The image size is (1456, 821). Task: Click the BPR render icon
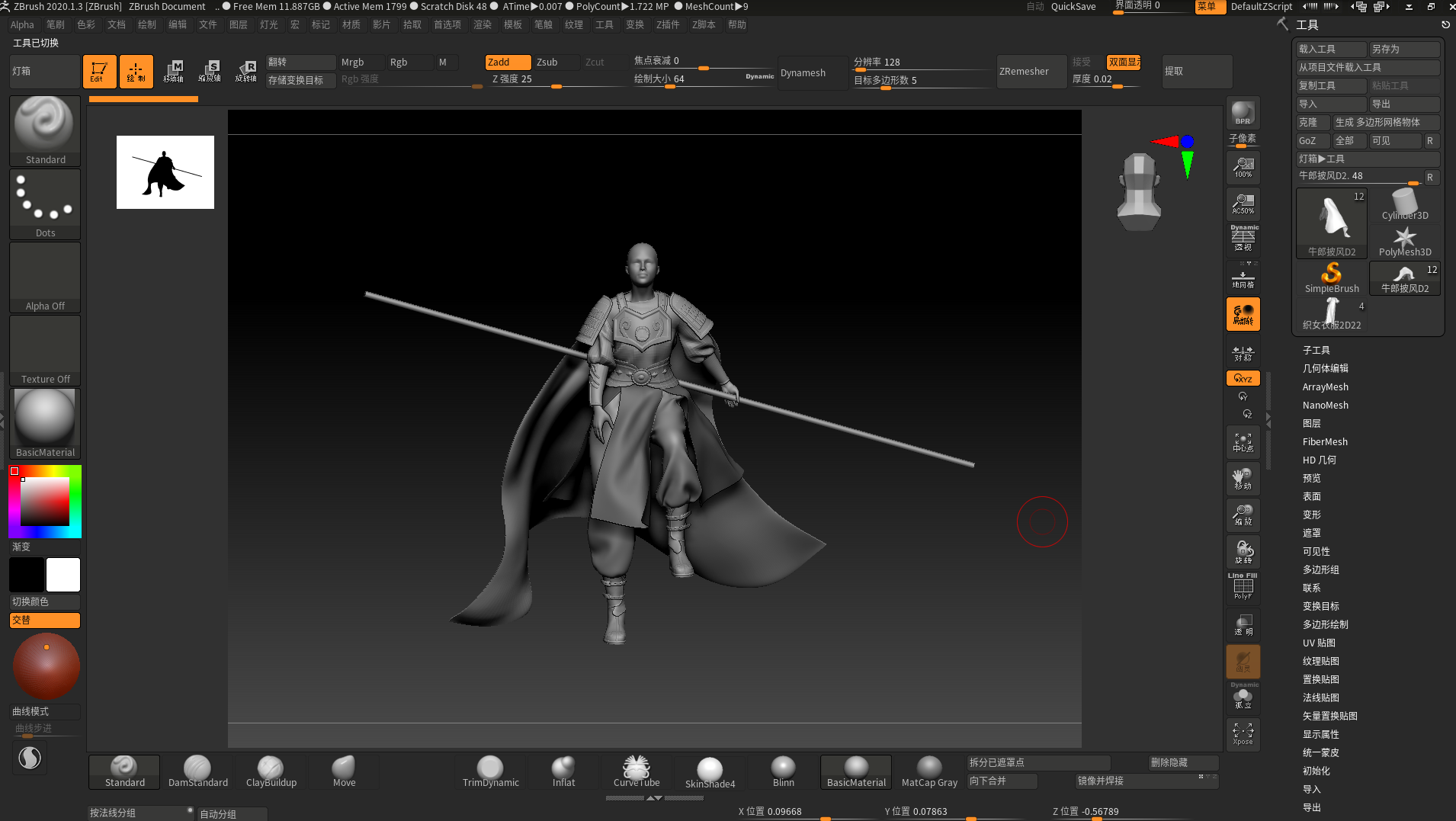click(1243, 113)
